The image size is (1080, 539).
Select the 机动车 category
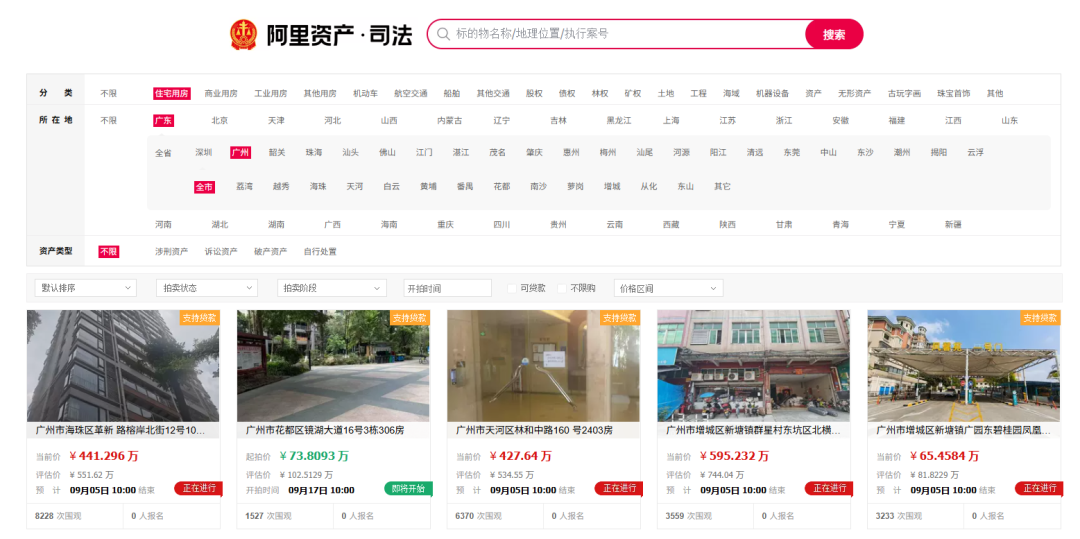tap(366, 94)
